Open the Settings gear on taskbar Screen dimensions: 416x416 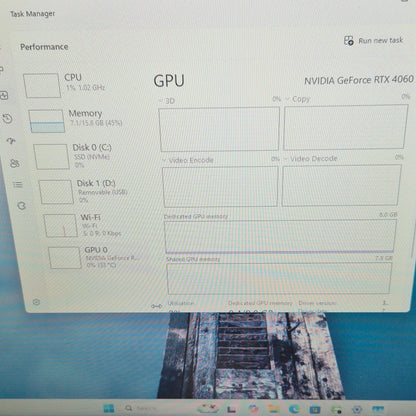coord(357,409)
